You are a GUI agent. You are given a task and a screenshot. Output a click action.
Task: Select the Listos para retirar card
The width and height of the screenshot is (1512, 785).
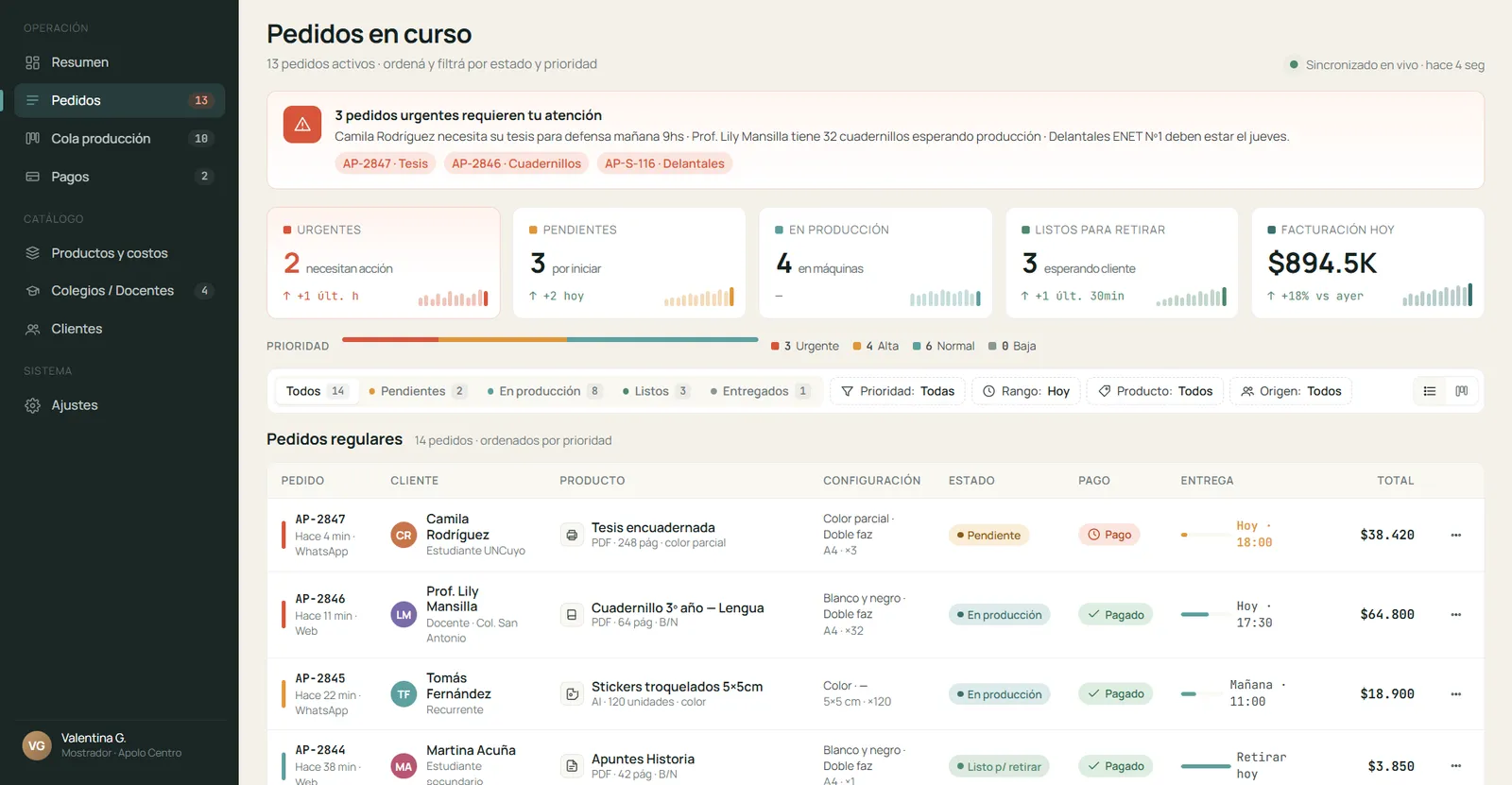coord(1122,263)
